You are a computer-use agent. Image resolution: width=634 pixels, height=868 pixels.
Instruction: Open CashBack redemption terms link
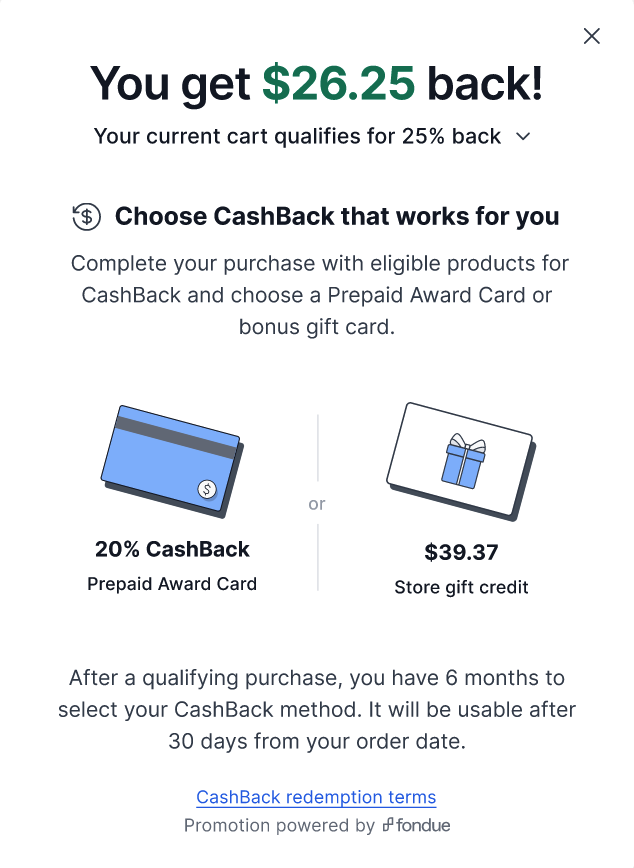[x=316, y=797]
